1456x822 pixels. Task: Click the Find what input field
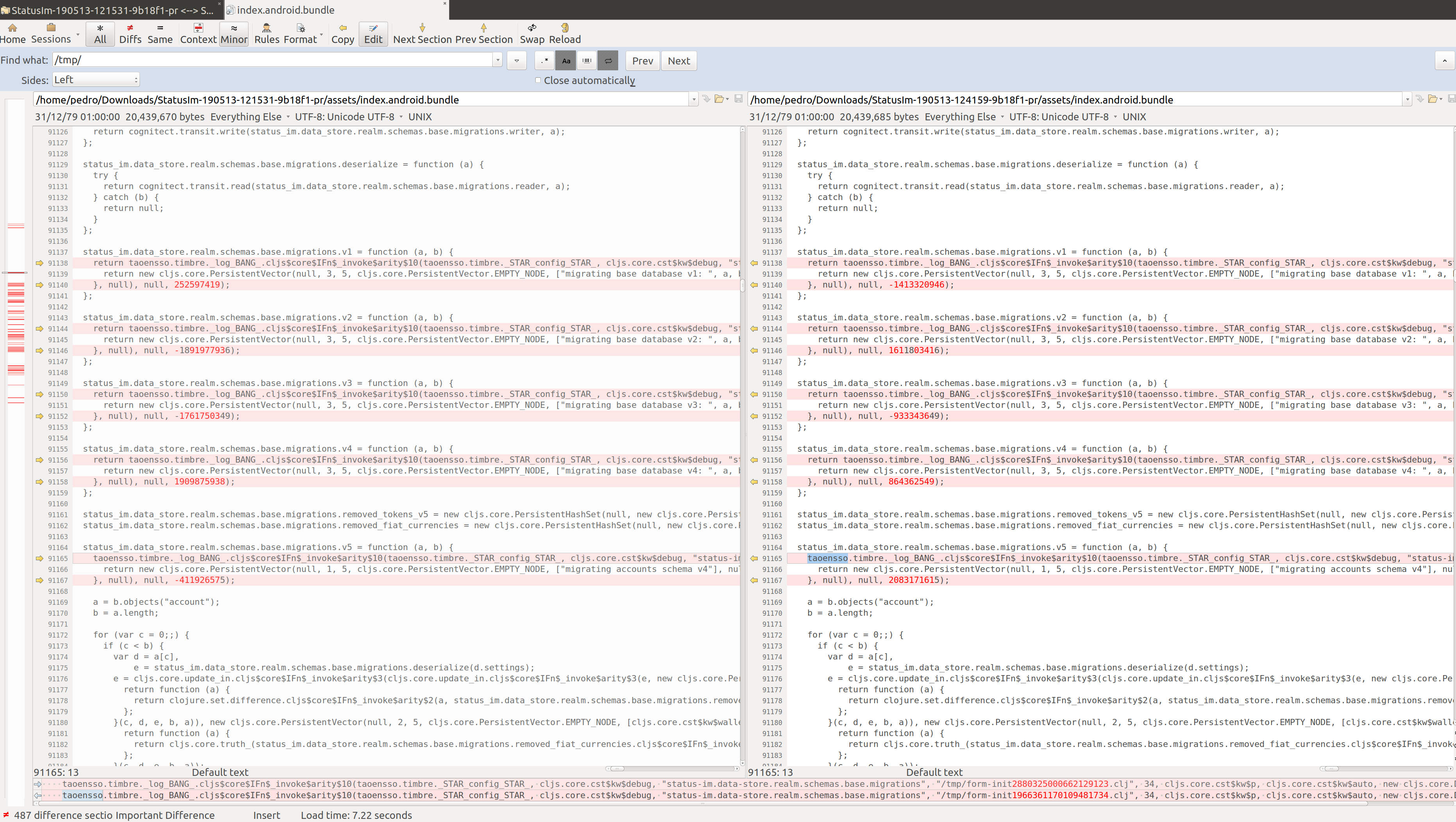273,60
